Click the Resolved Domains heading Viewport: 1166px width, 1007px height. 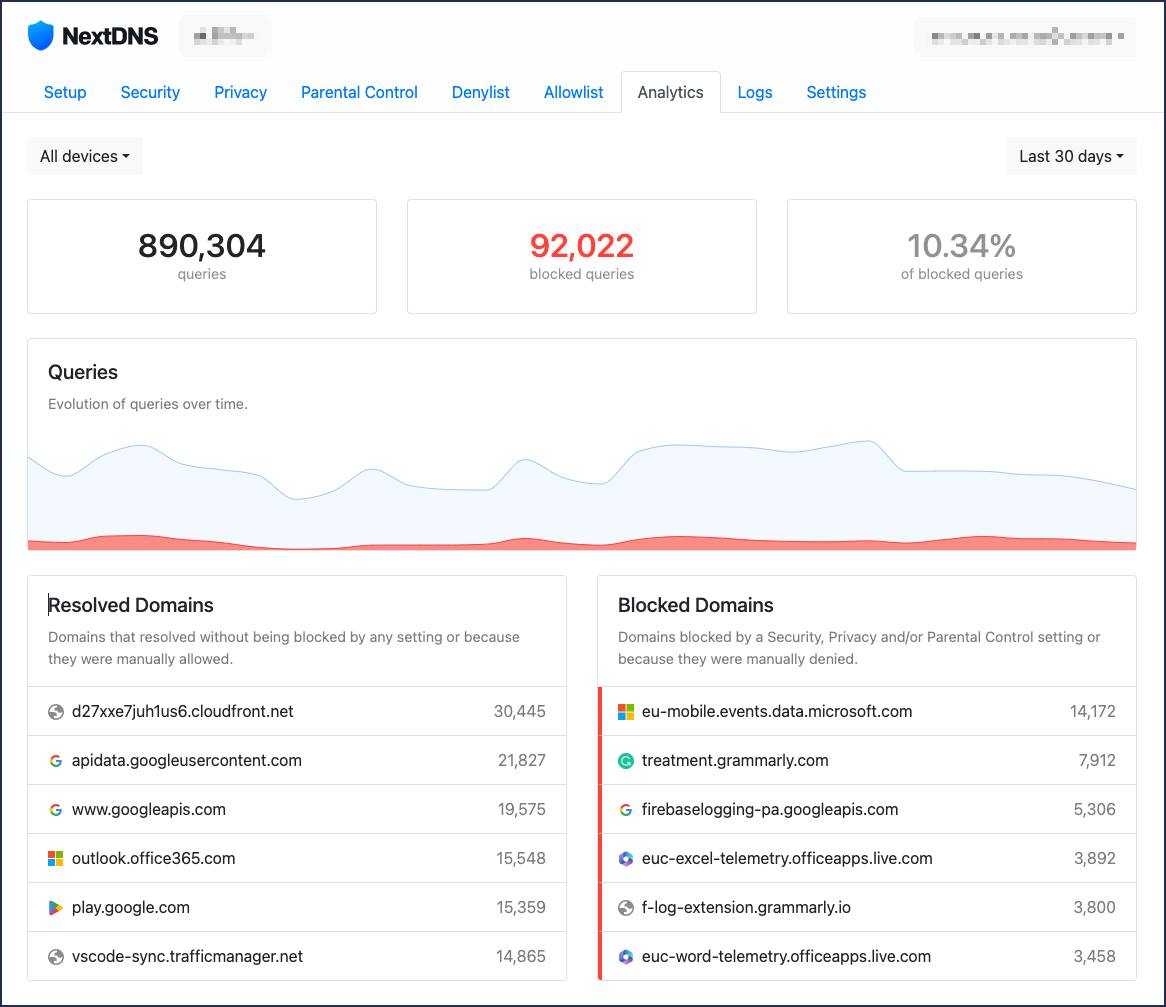pos(131,605)
